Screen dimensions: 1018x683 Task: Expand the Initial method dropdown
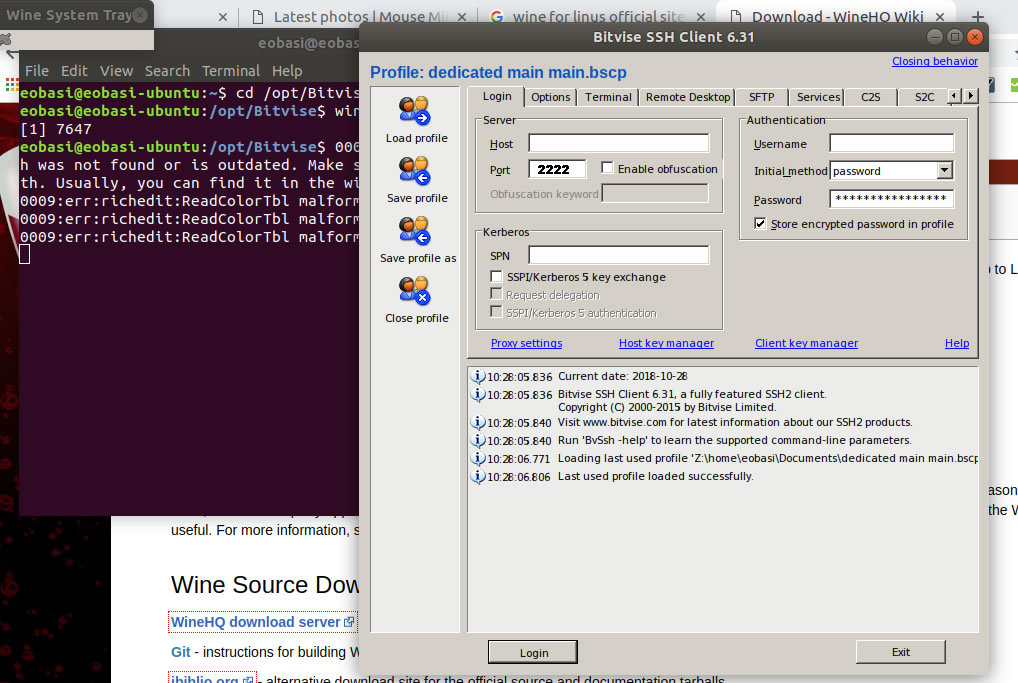pyautogui.click(x=945, y=171)
